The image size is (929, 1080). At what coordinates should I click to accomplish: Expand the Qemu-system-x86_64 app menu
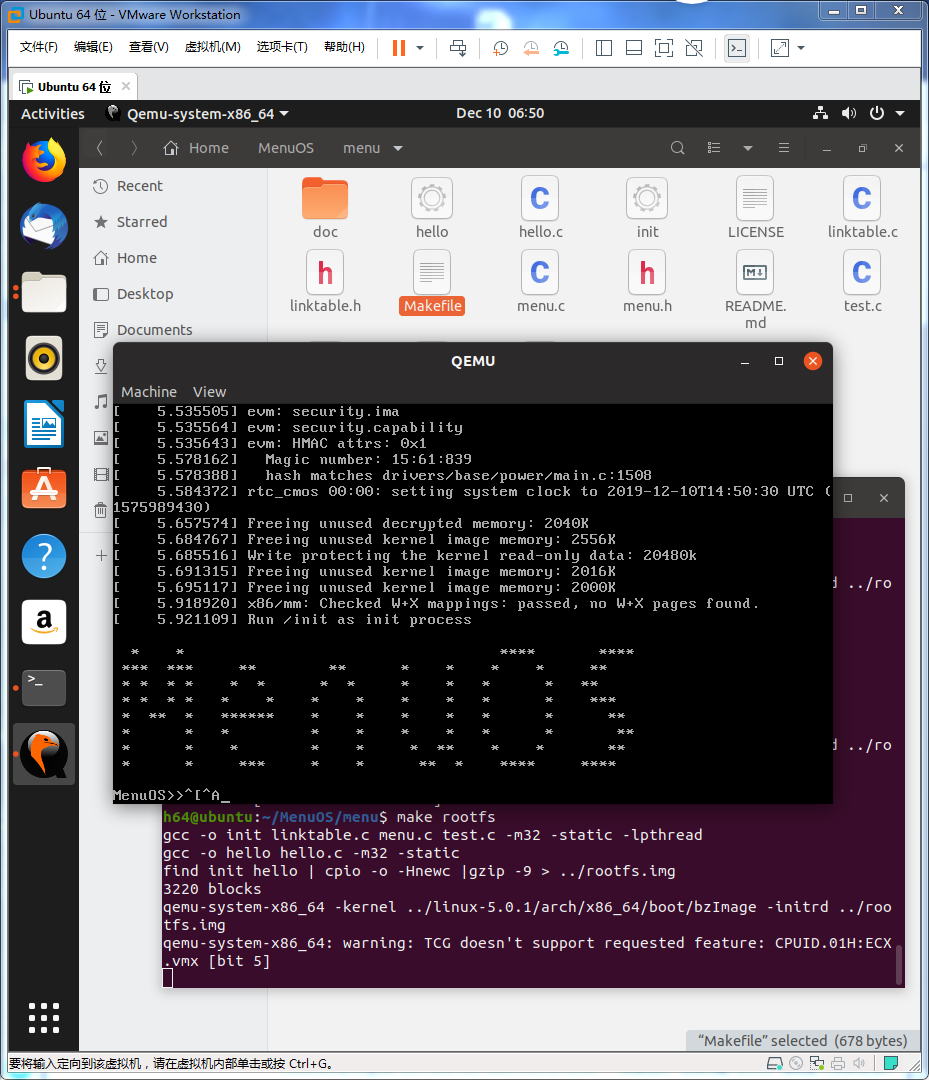click(x=197, y=114)
